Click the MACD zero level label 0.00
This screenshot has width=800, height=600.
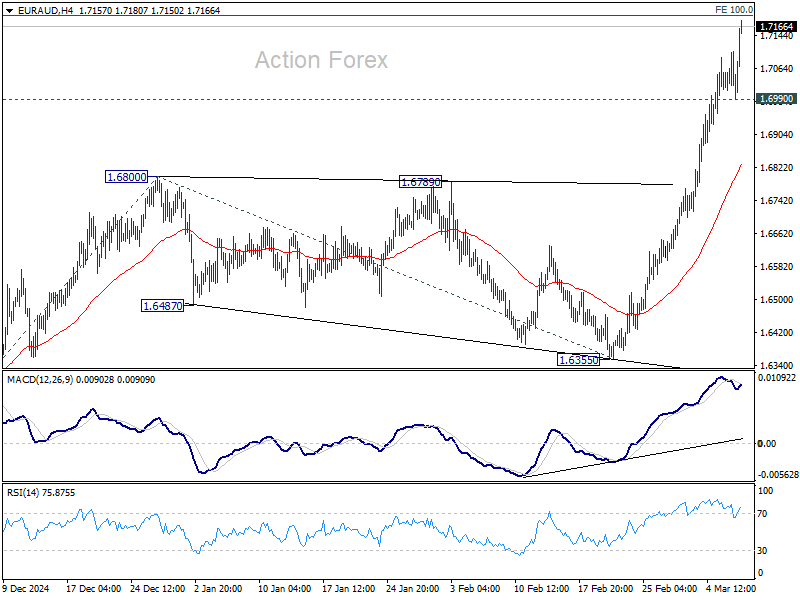pos(767,444)
